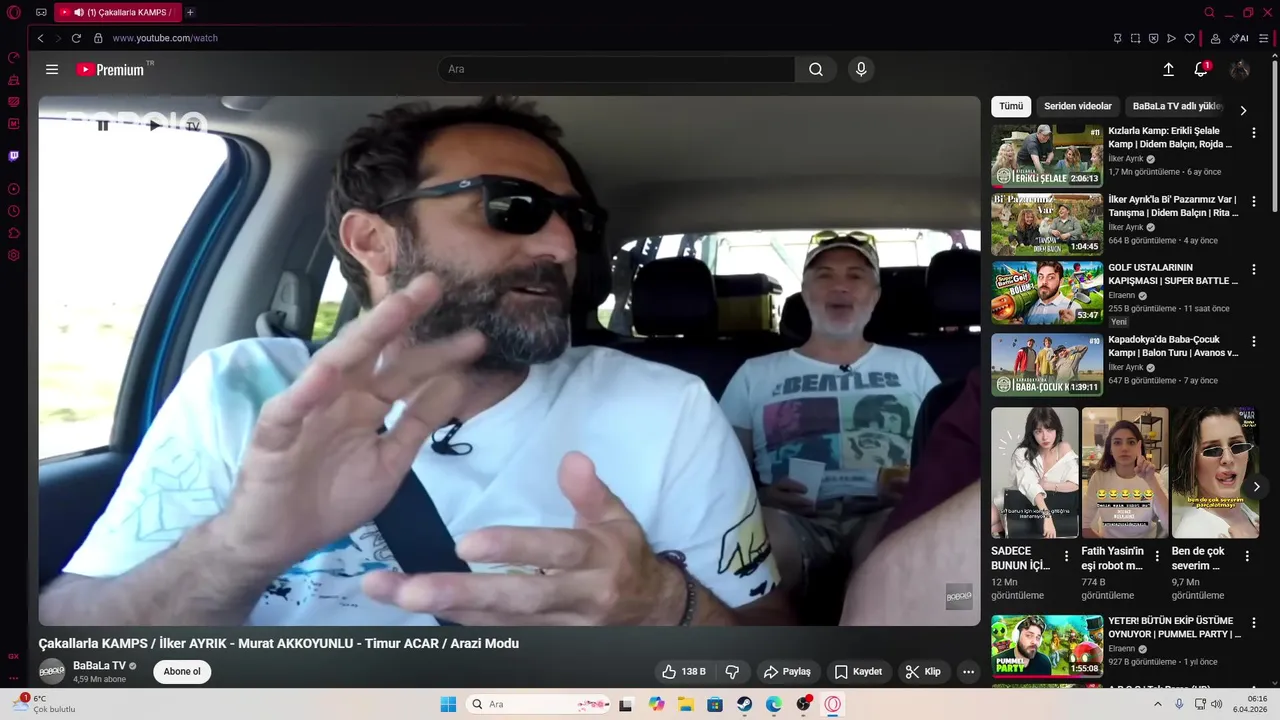Open Twitch panel in sidebar
Image resolution: width=1280 pixels, height=720 pixels.
pos(14,156)
